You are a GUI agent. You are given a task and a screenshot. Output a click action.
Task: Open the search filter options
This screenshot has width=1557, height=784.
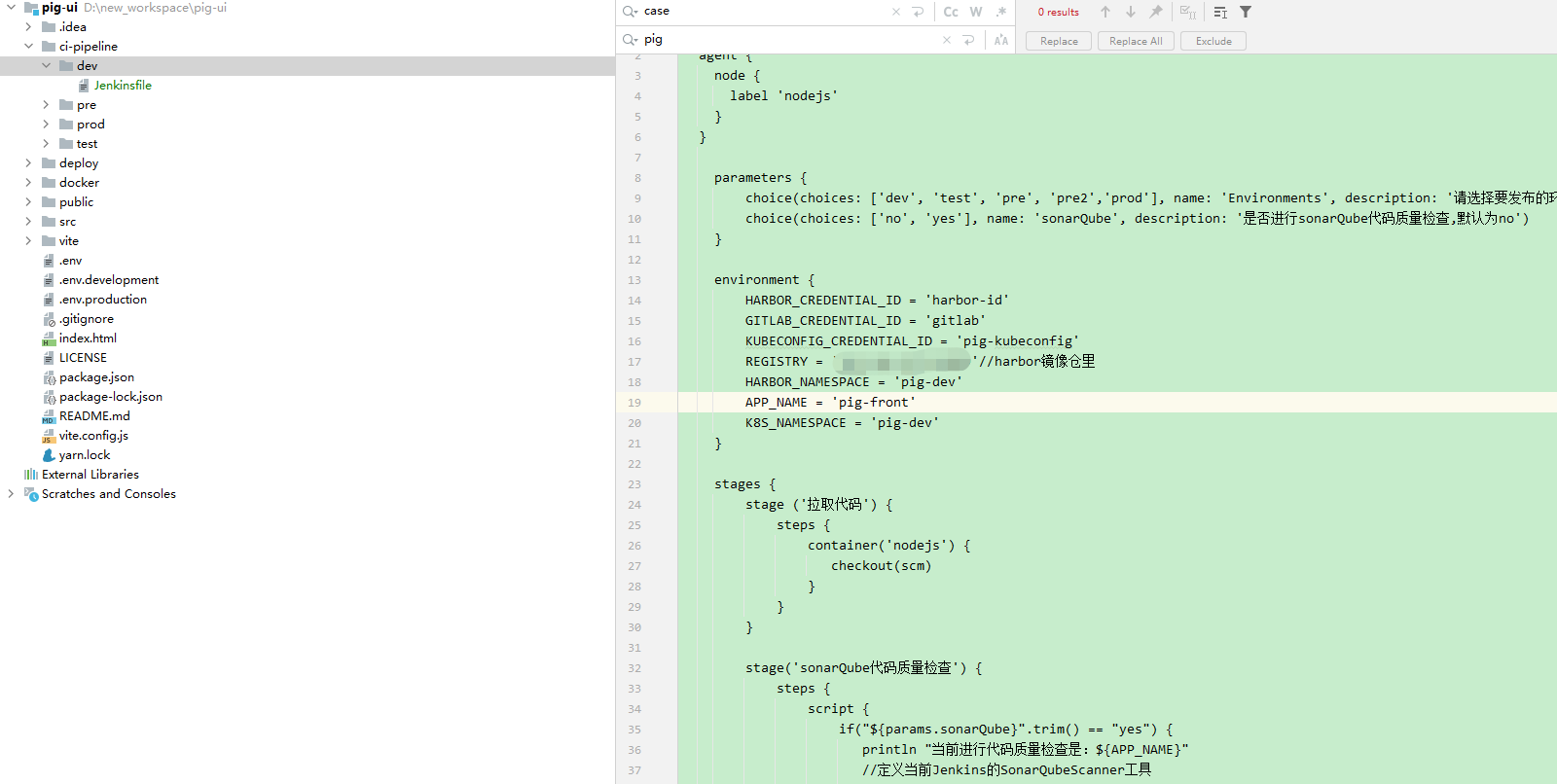pyautogui.click(x=1246, y=12)
